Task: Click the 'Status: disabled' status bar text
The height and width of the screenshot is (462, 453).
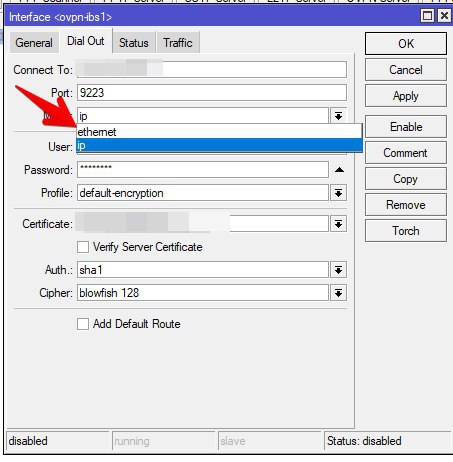Action: coord(364,441)
